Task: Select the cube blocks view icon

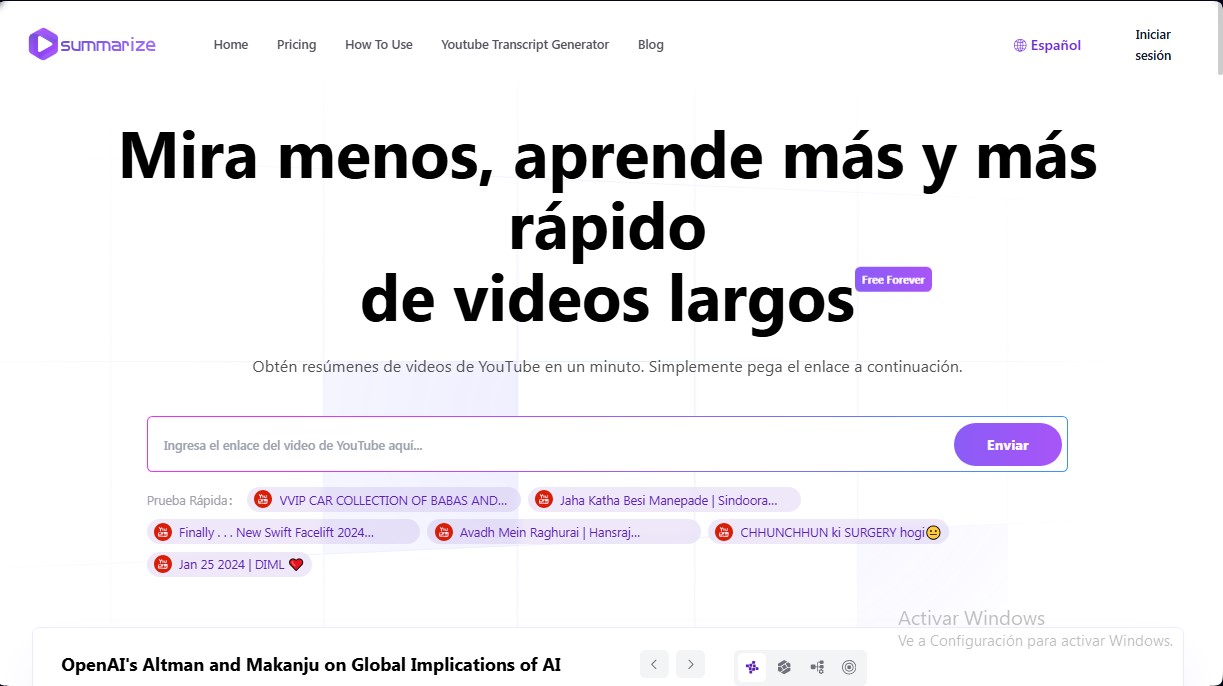Action: coord(784,667)
